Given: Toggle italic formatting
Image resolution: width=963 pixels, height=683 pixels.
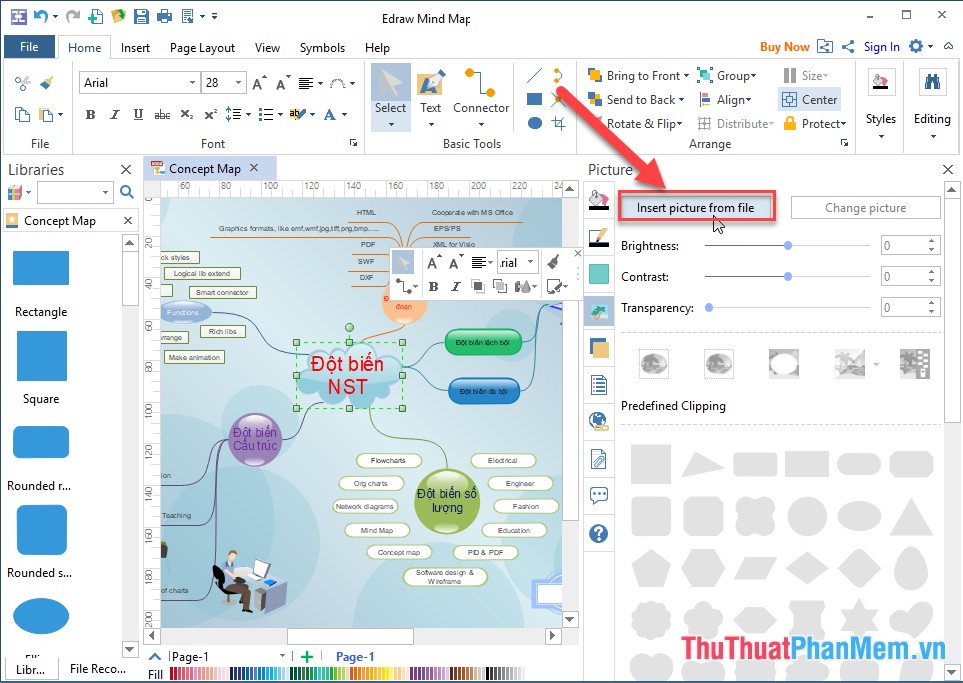Looking at the screenshot, I should tap(113, 114).
